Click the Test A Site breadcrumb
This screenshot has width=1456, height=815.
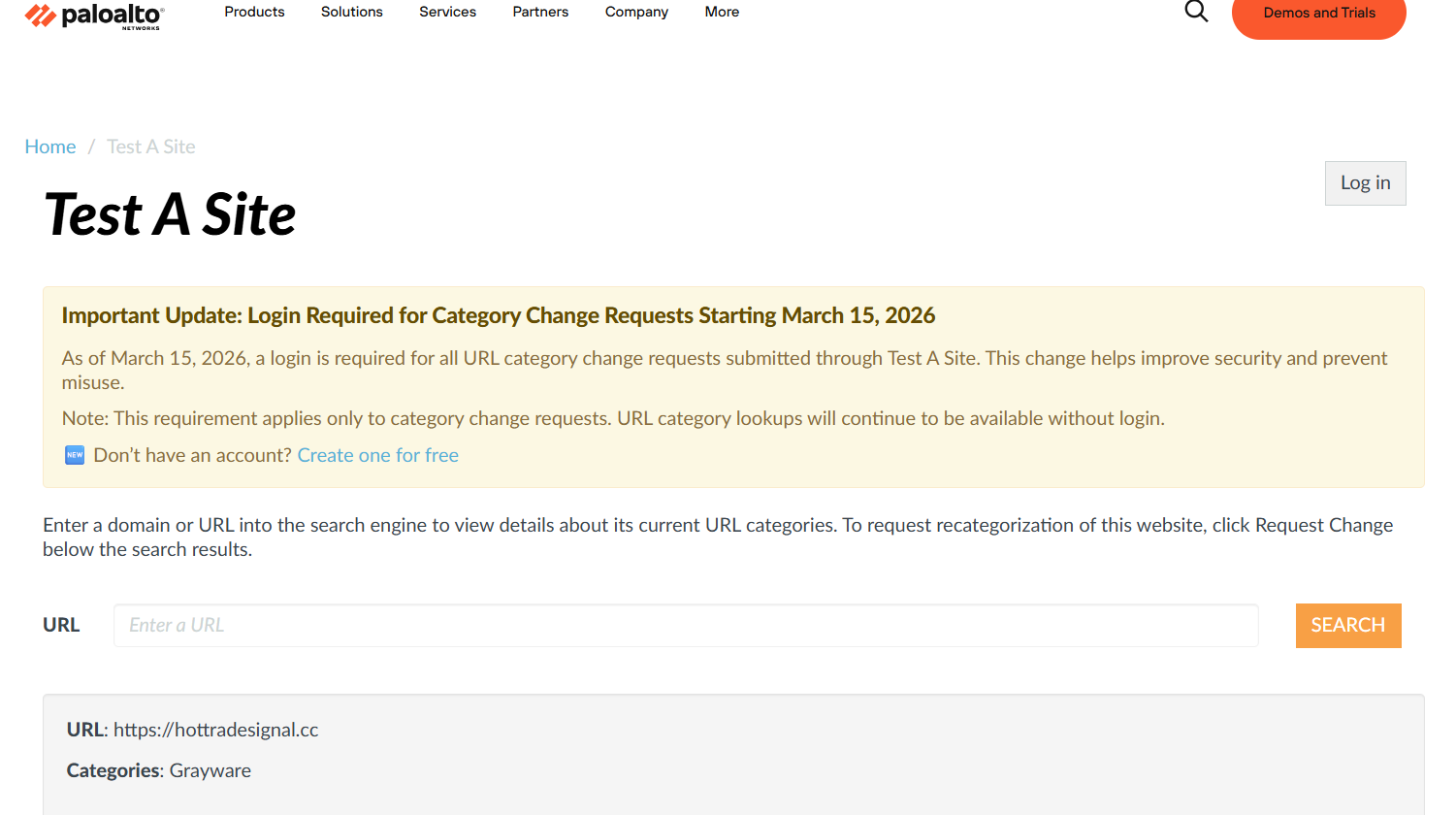151,147
